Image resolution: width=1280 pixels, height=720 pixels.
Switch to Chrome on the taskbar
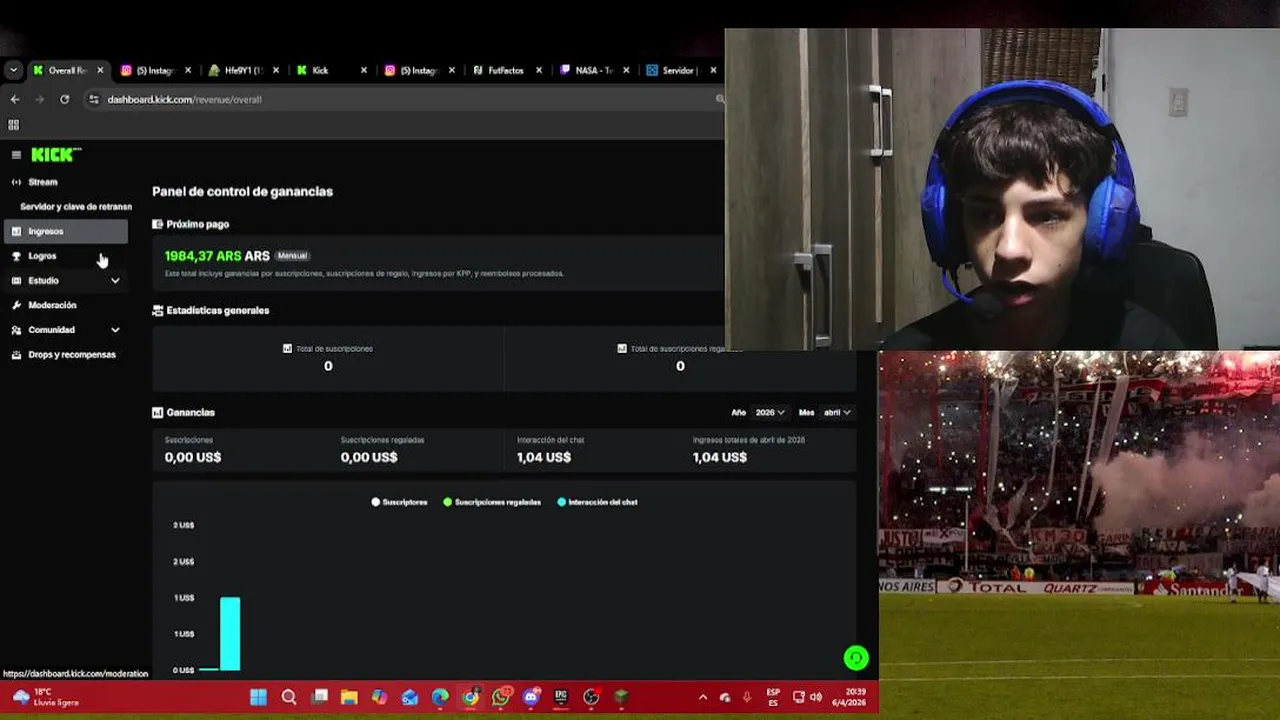[x=470, y=697]
